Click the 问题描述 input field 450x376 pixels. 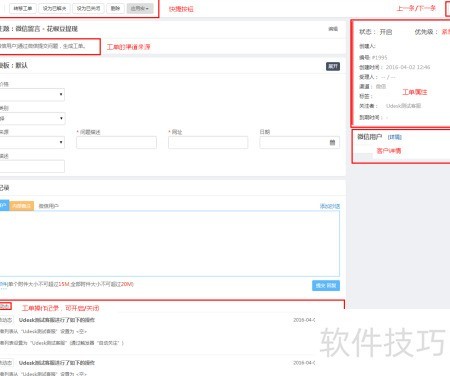point(116,142)
